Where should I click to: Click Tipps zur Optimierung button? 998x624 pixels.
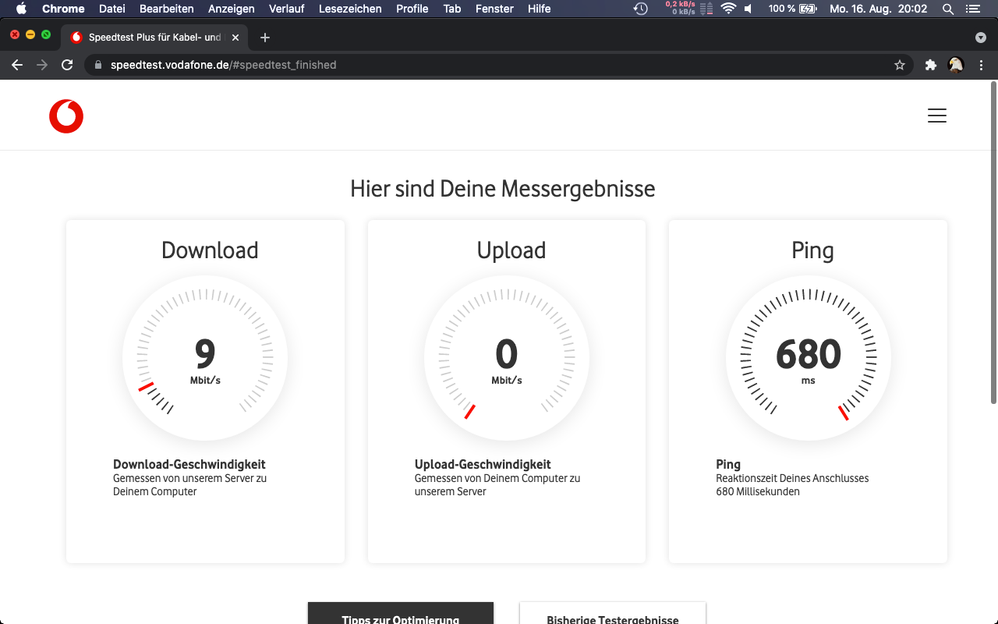pos(400,614)
